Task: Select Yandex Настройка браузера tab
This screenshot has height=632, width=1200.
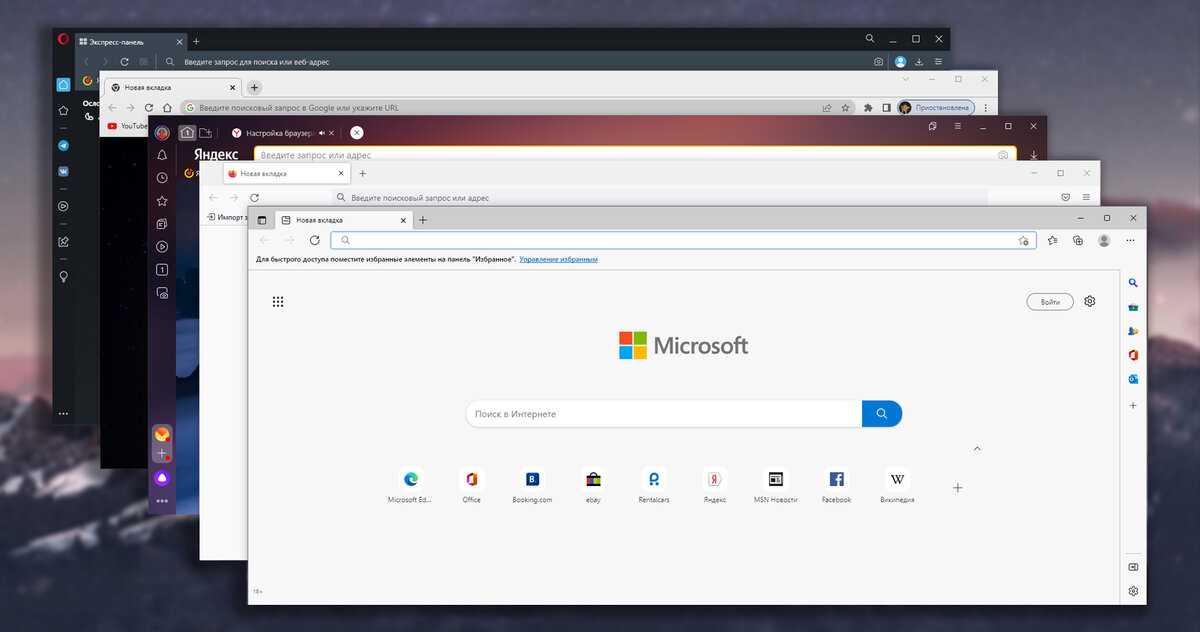Action: click(283, 132)
